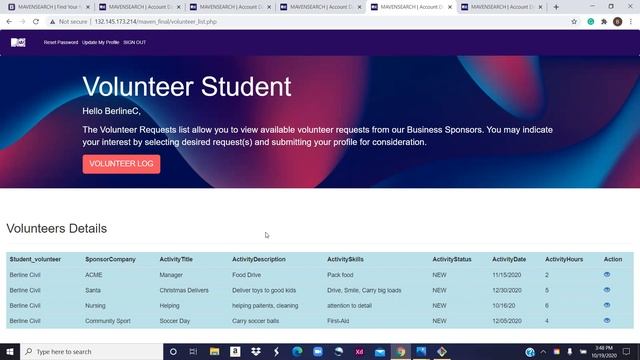
Task: Open the Chrome profile avatar
Action: point(618,22)
